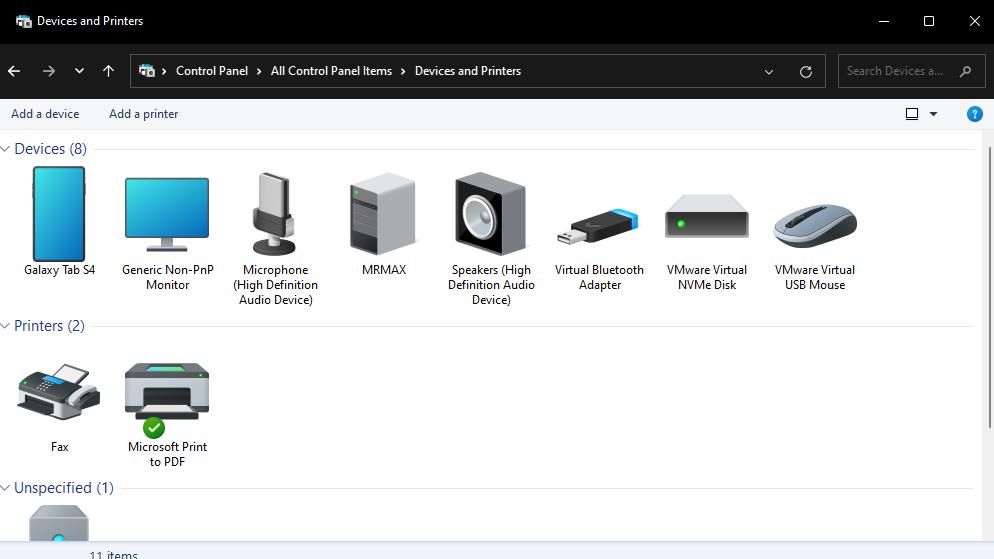Screen dimensions: 994x559
Task: Navigate to Control Panel breadcrumb
Action: pos(212,71)
